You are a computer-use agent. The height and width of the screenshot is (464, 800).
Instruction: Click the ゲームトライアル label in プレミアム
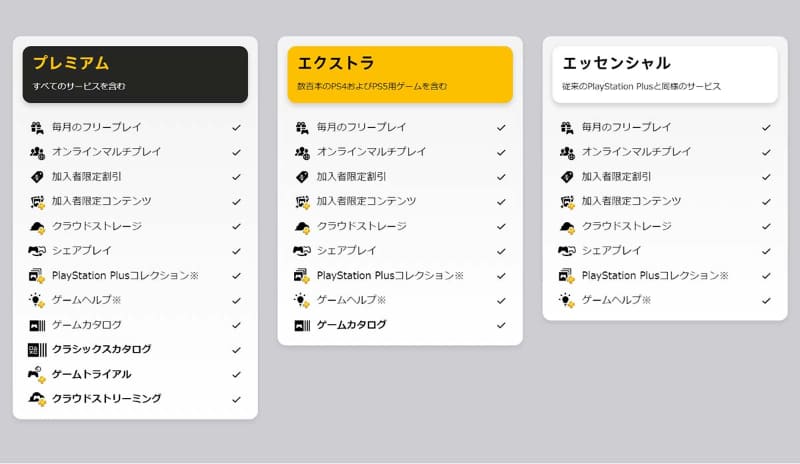click(91, 374)
